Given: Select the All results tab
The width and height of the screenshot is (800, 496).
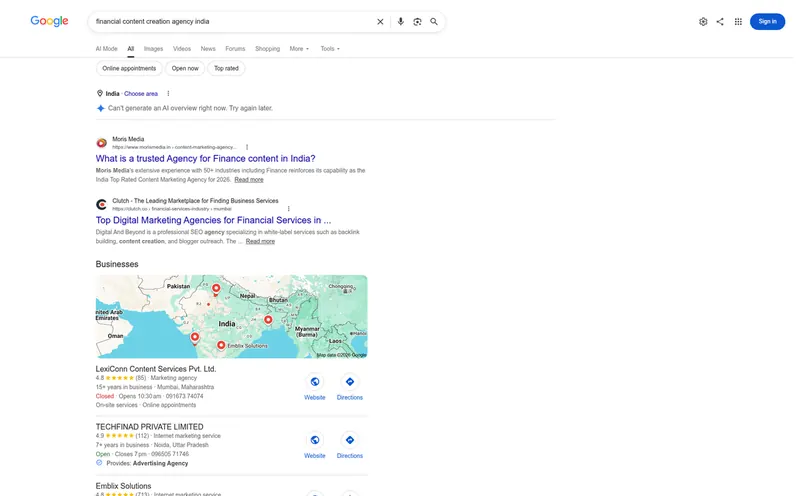Looking at the screenshot, I should pyautogui.click(x=131, y=48).
